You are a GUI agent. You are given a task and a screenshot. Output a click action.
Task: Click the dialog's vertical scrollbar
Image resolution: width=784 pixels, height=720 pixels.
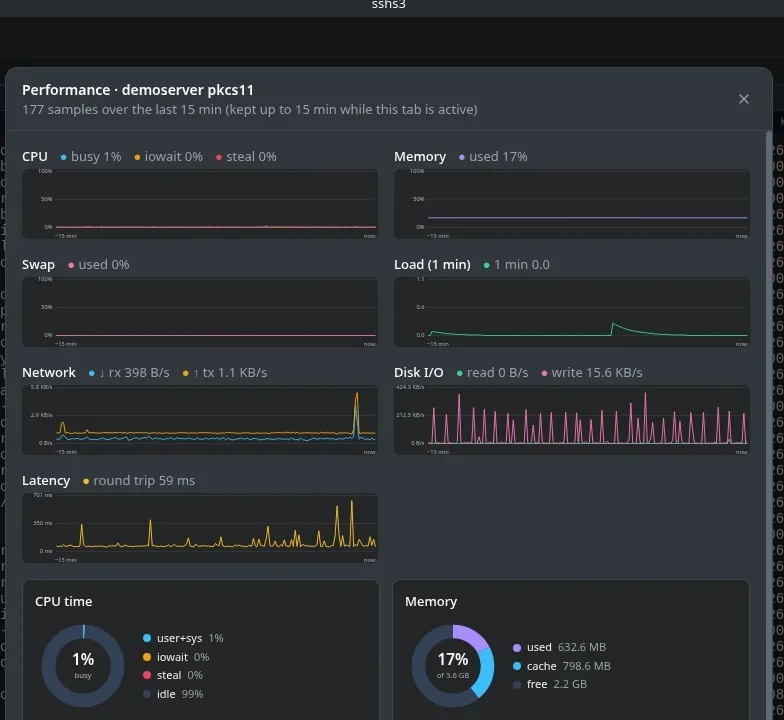(768, 425)
